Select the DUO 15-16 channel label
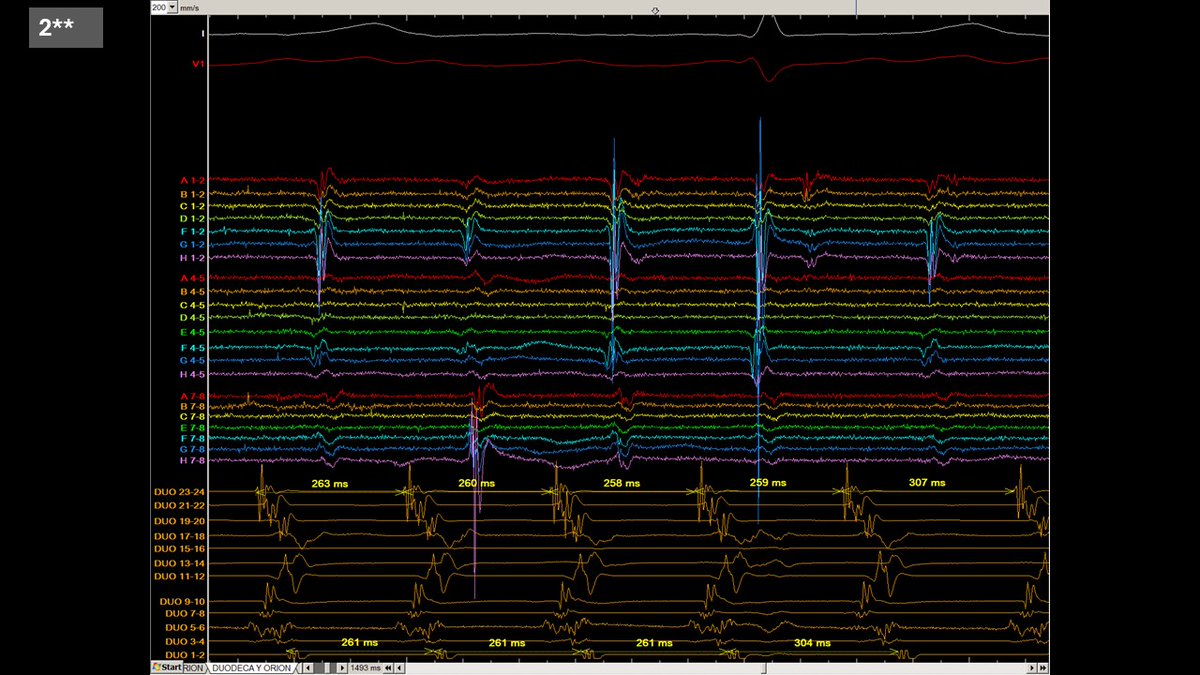Viewport: 1200px width, 675px height. coord(180,549)
